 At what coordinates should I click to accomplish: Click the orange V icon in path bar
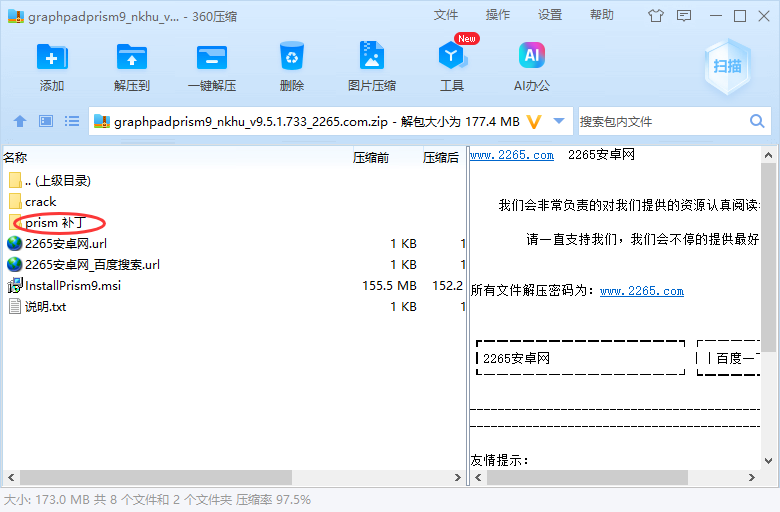(x=534, y=121)
